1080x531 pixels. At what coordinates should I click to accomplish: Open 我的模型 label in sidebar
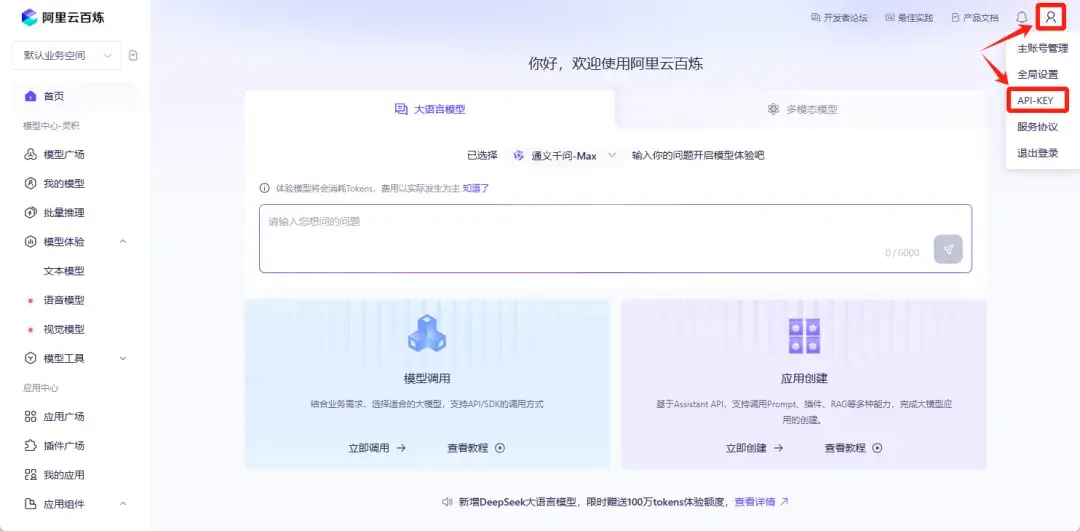[64, 183]
